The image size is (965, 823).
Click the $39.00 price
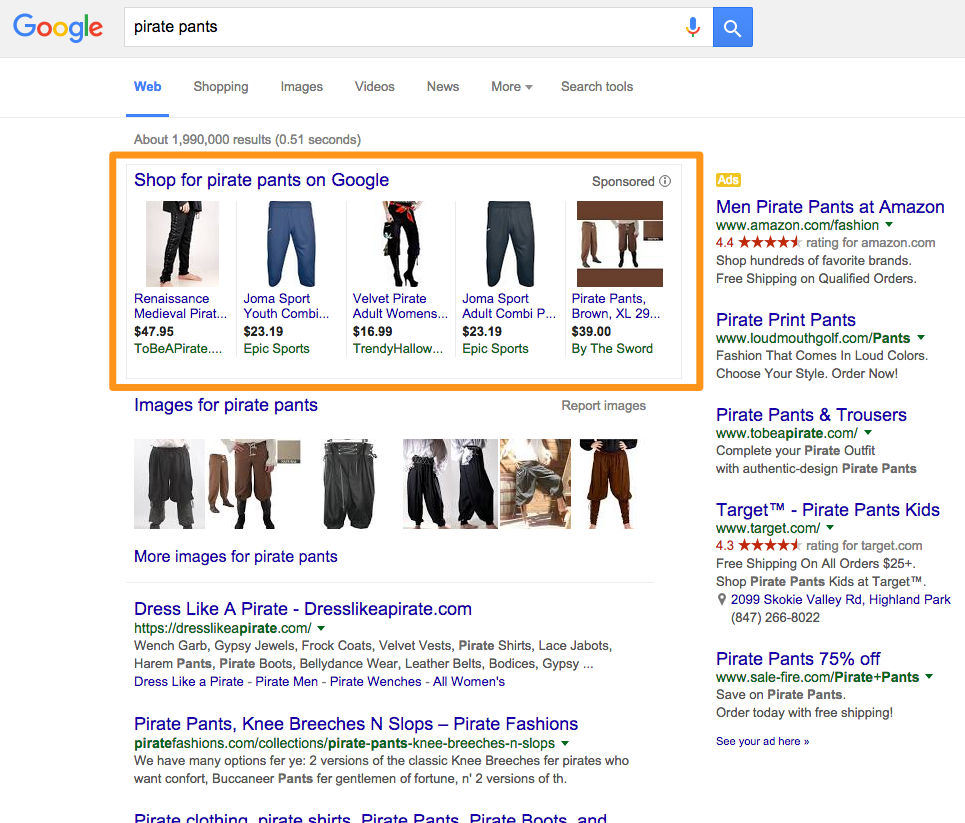pyautogui.click(x=591, y=331)
